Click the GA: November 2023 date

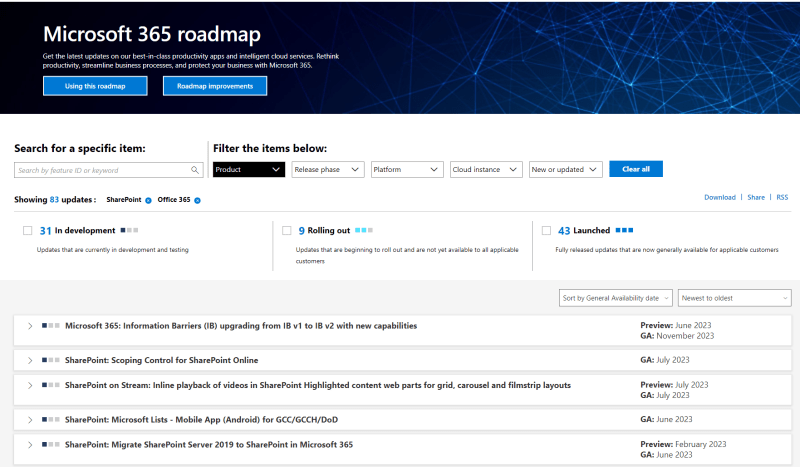pos(677,336)
